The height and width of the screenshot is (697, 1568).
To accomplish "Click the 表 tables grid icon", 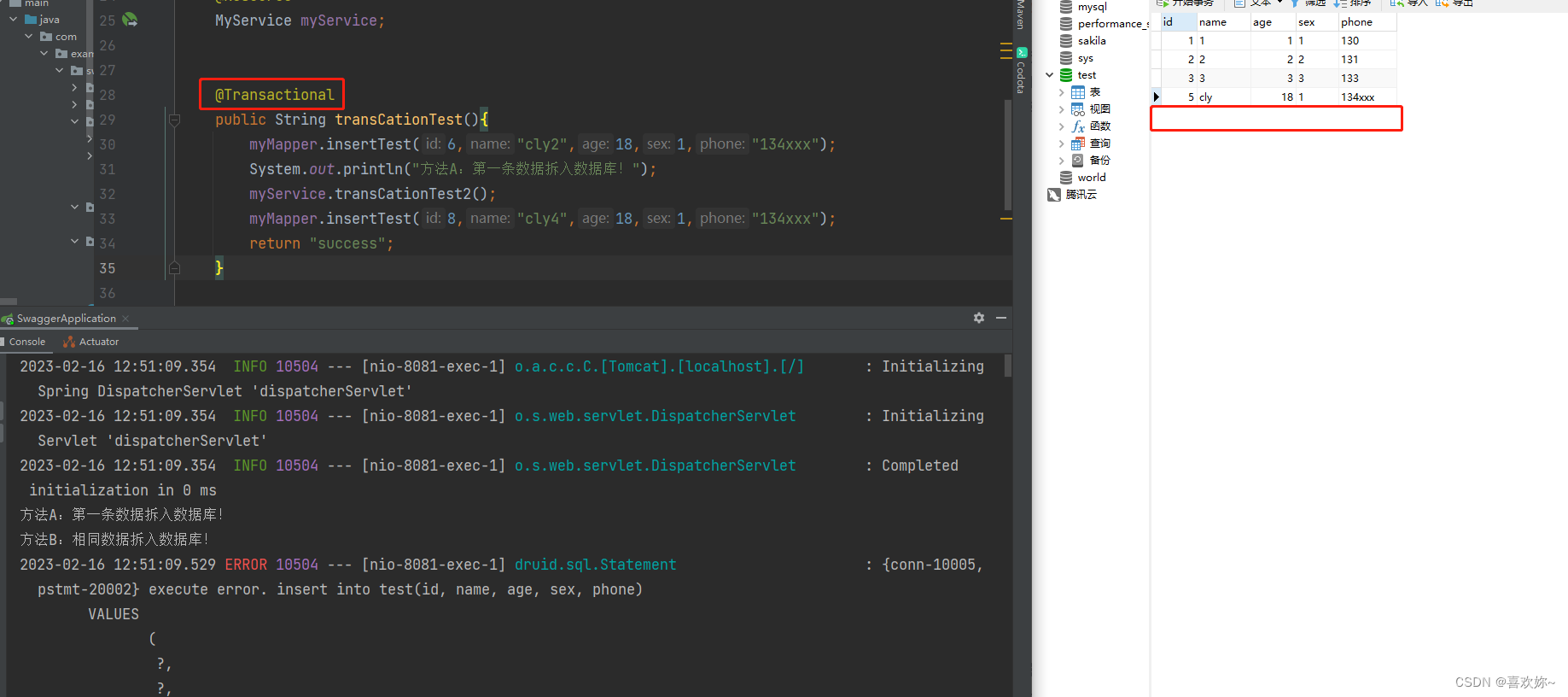I will [1078, 92].
